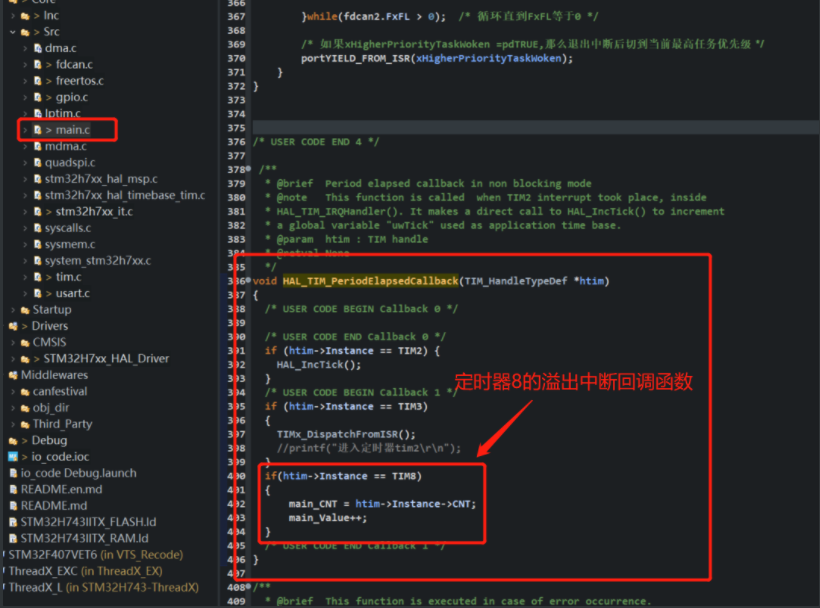Click the Drivers folder icon
The width and height of the screenshot is (820, 608).
coord(13,326)
